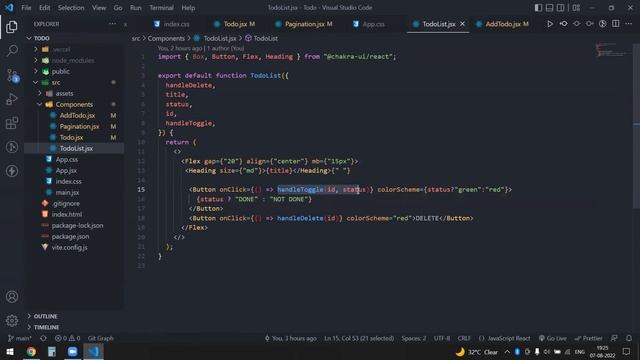Click the Split Editor Right icon
This screenshot has width=640, height=360.
coord(616,24)
